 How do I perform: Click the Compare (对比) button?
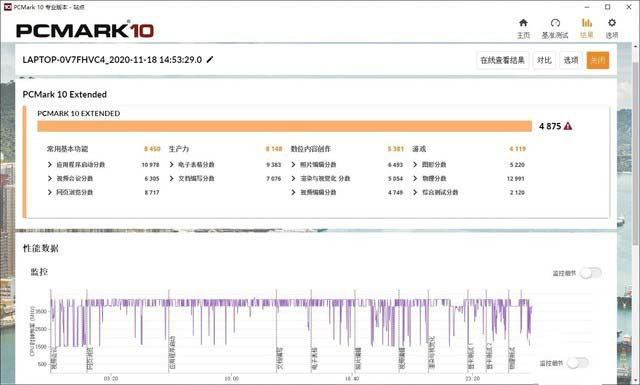click(x=544, y=60)
